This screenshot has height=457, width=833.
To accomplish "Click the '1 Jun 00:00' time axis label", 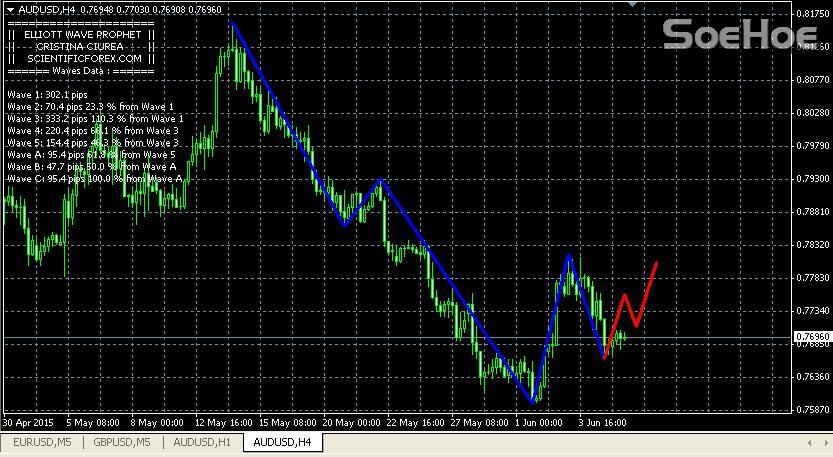I will pos(539,423).
